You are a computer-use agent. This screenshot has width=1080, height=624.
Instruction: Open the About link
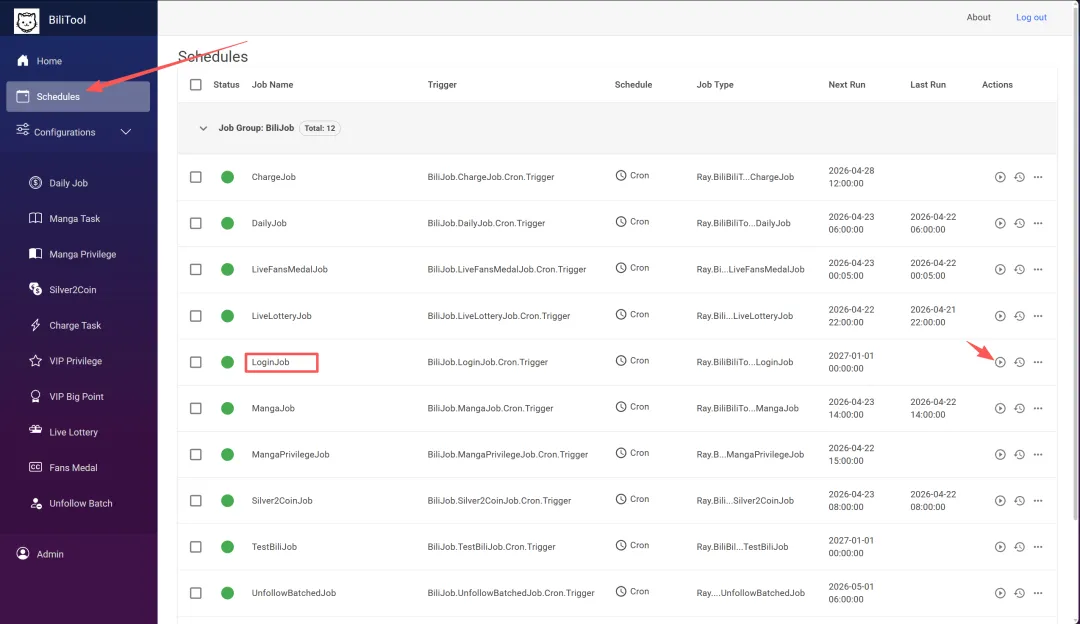click(978, 17)
